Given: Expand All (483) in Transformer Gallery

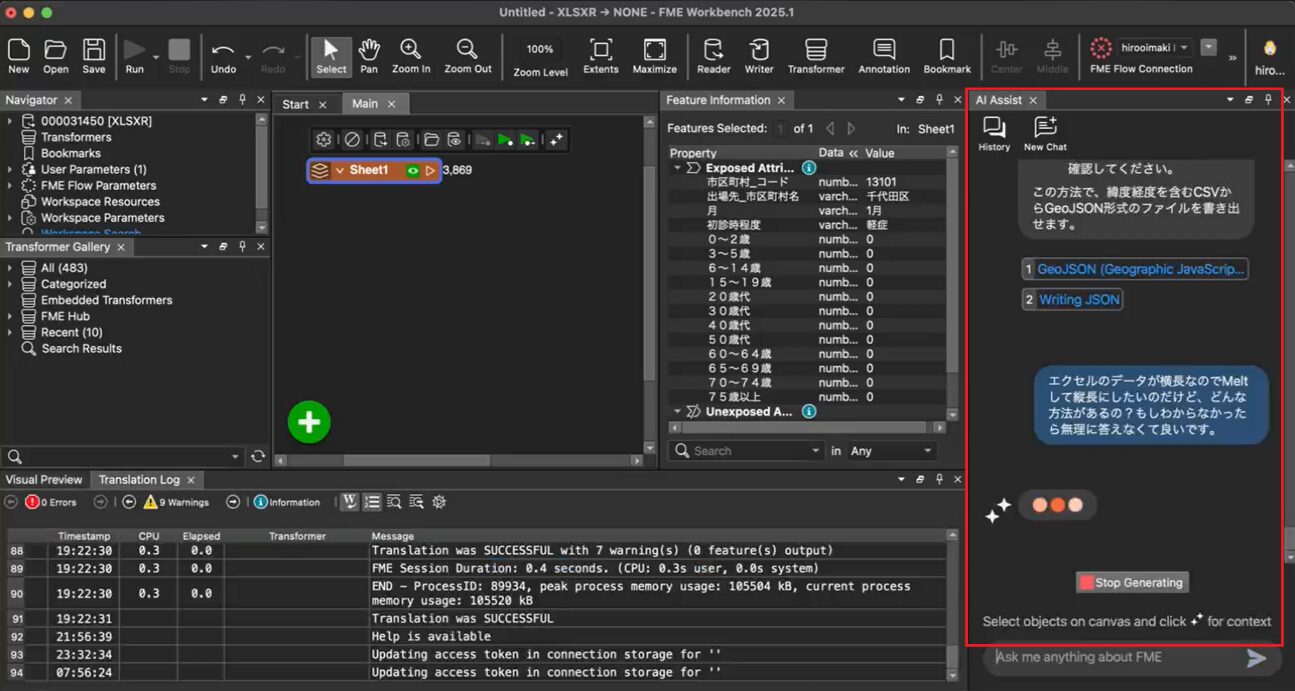Looking at the screenshot, I should click(12, 268).
